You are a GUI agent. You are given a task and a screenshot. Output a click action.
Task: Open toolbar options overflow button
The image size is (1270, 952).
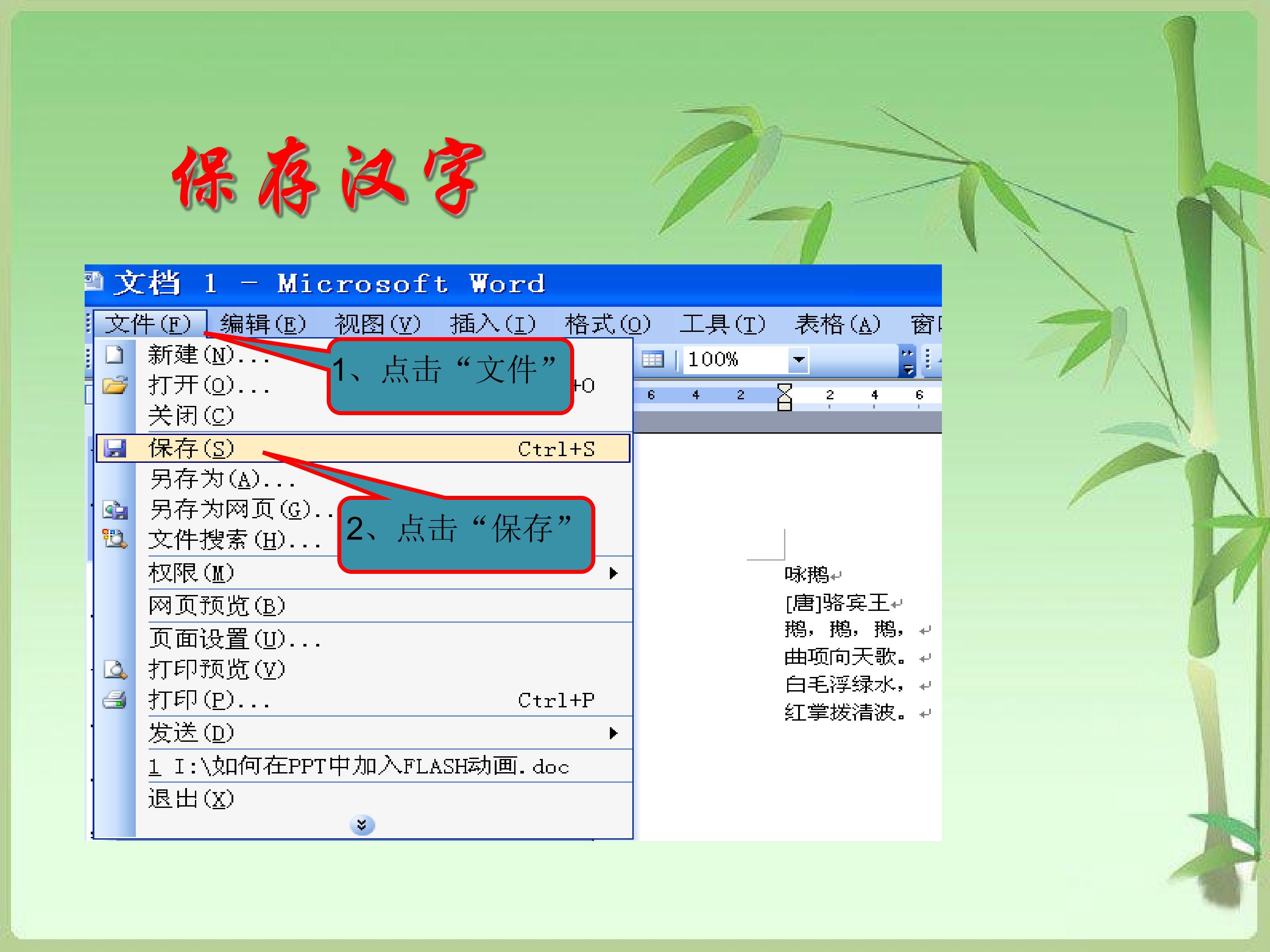(907, 361)
